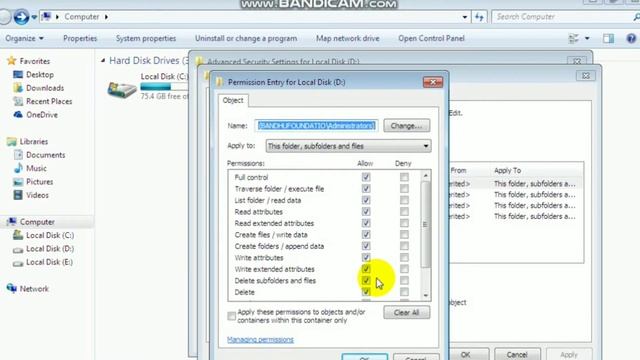Image resolution: width=640 pixels, height=360 pixels.
Task: Open the Organize dropdown menu
Action: coord(24,38)
